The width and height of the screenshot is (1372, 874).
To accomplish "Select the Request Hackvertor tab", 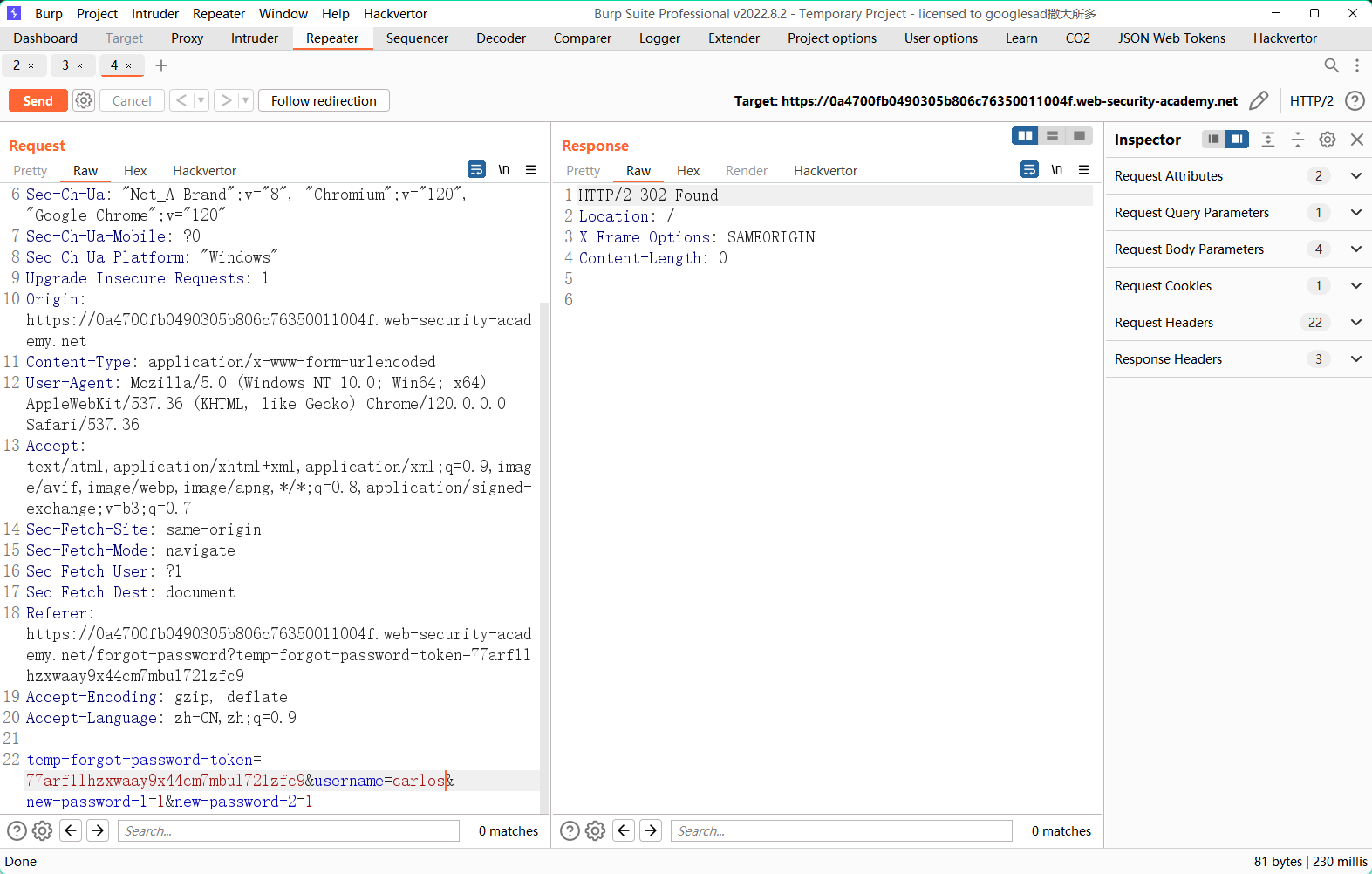I will 204,171.
